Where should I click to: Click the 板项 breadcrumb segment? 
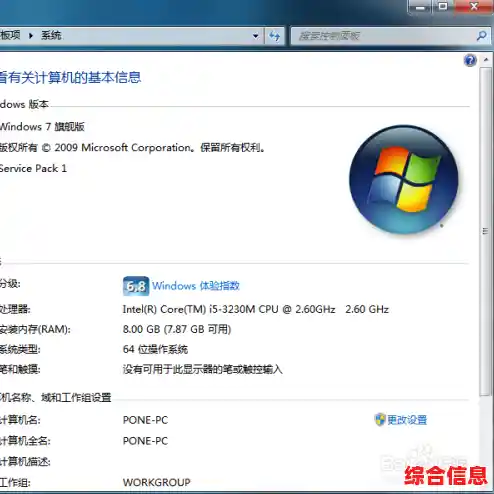coord(10,35)
